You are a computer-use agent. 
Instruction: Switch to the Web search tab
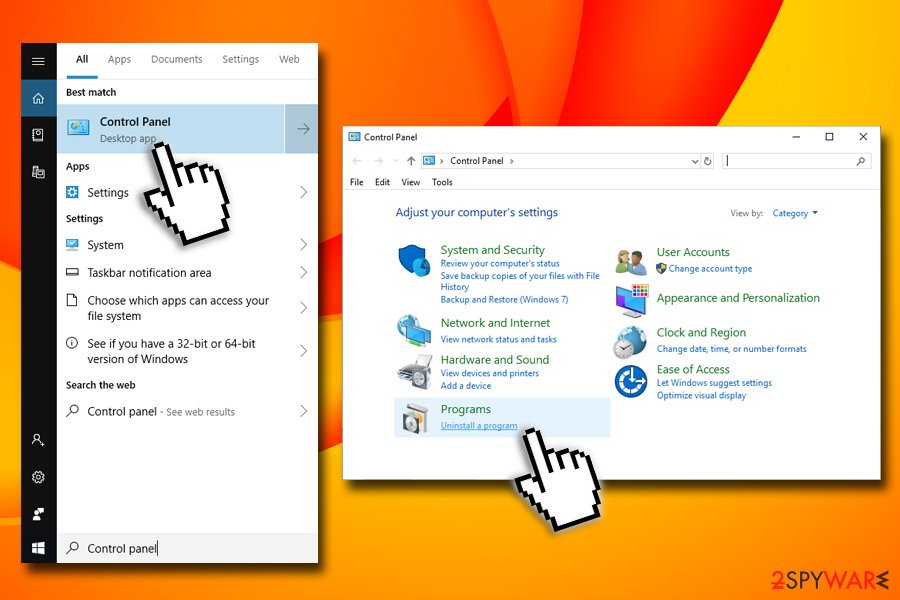point(289,59)
